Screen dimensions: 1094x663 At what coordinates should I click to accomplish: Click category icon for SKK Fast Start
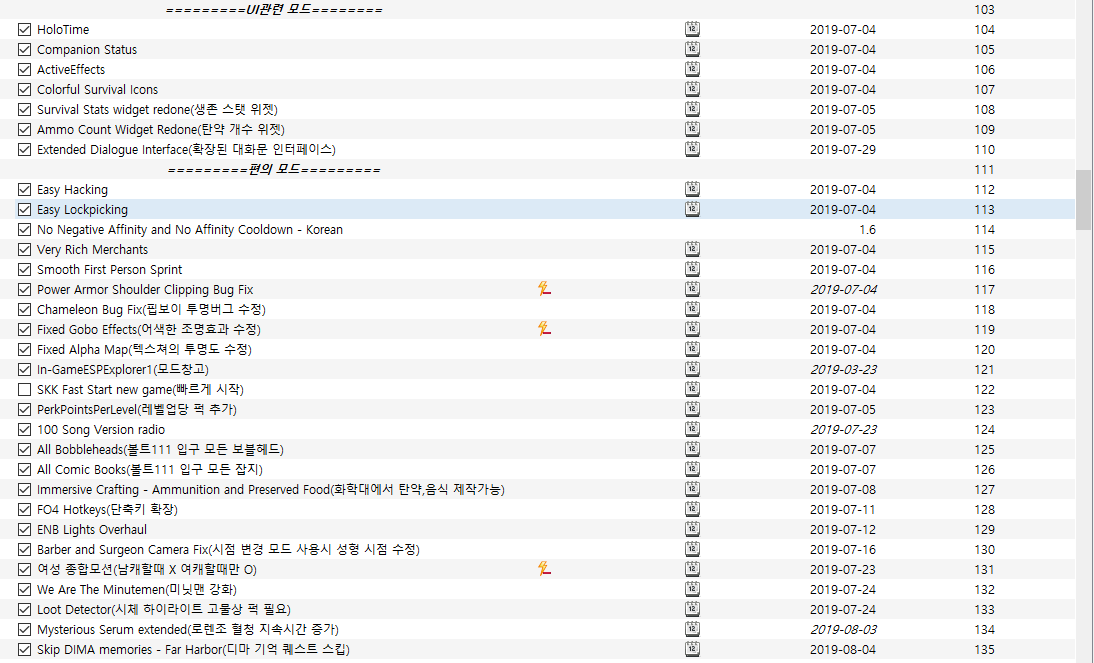coord(691,389)
